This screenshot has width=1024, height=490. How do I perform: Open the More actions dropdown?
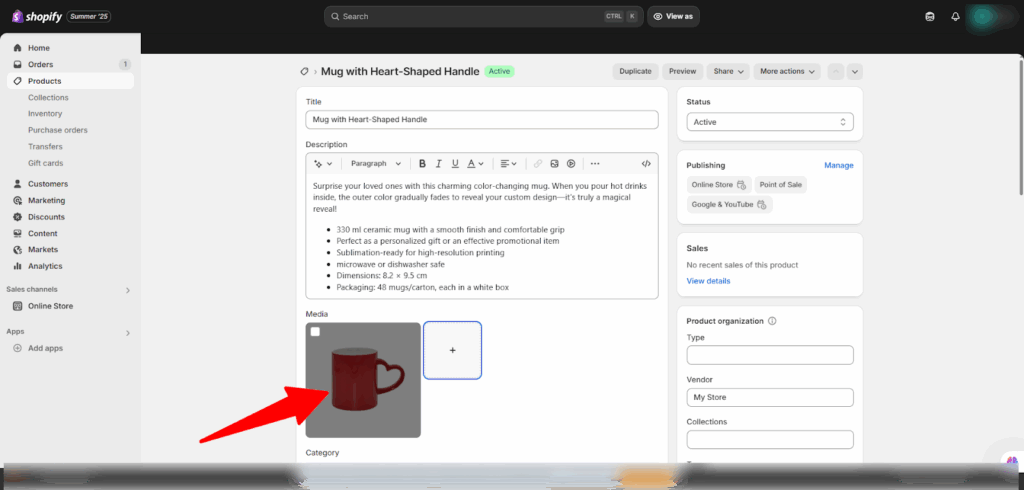(787, 72)
